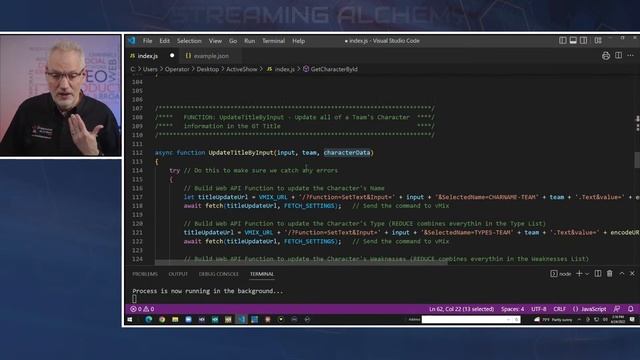Open the Customize Layout icon
Image resolution: width=640 pixels, height=360 pixels.
(x=598, y=40)
